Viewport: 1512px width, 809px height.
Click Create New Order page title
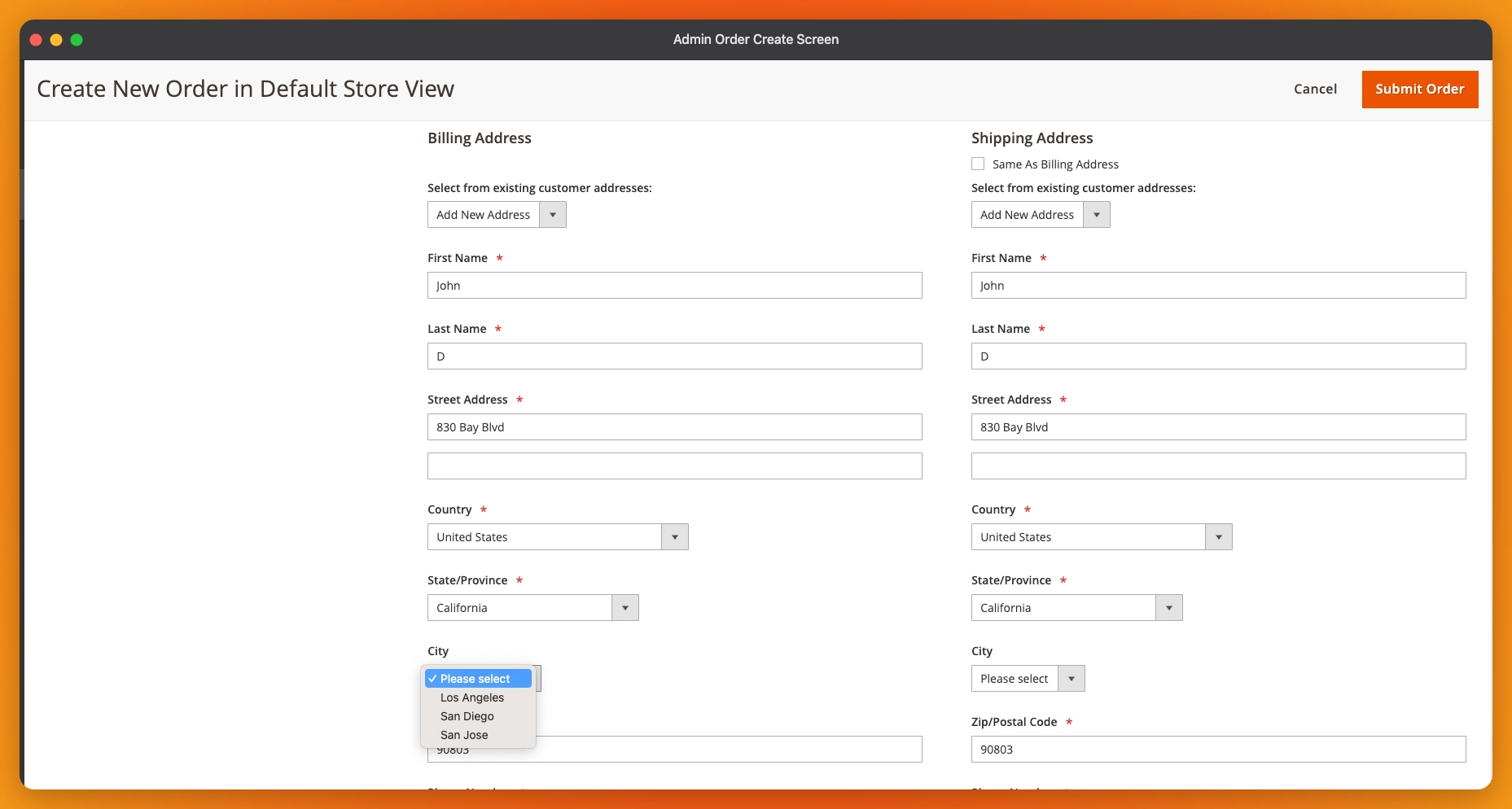coord(246,89)
